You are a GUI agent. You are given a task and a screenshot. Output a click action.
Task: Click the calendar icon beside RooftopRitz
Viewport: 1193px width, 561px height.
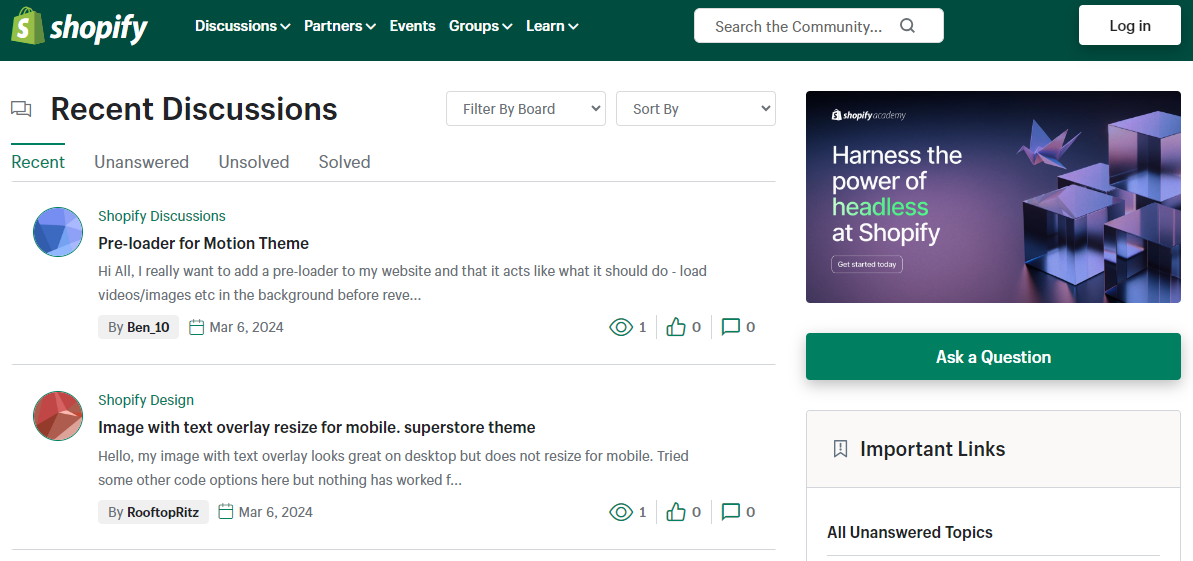click(225, 512)
